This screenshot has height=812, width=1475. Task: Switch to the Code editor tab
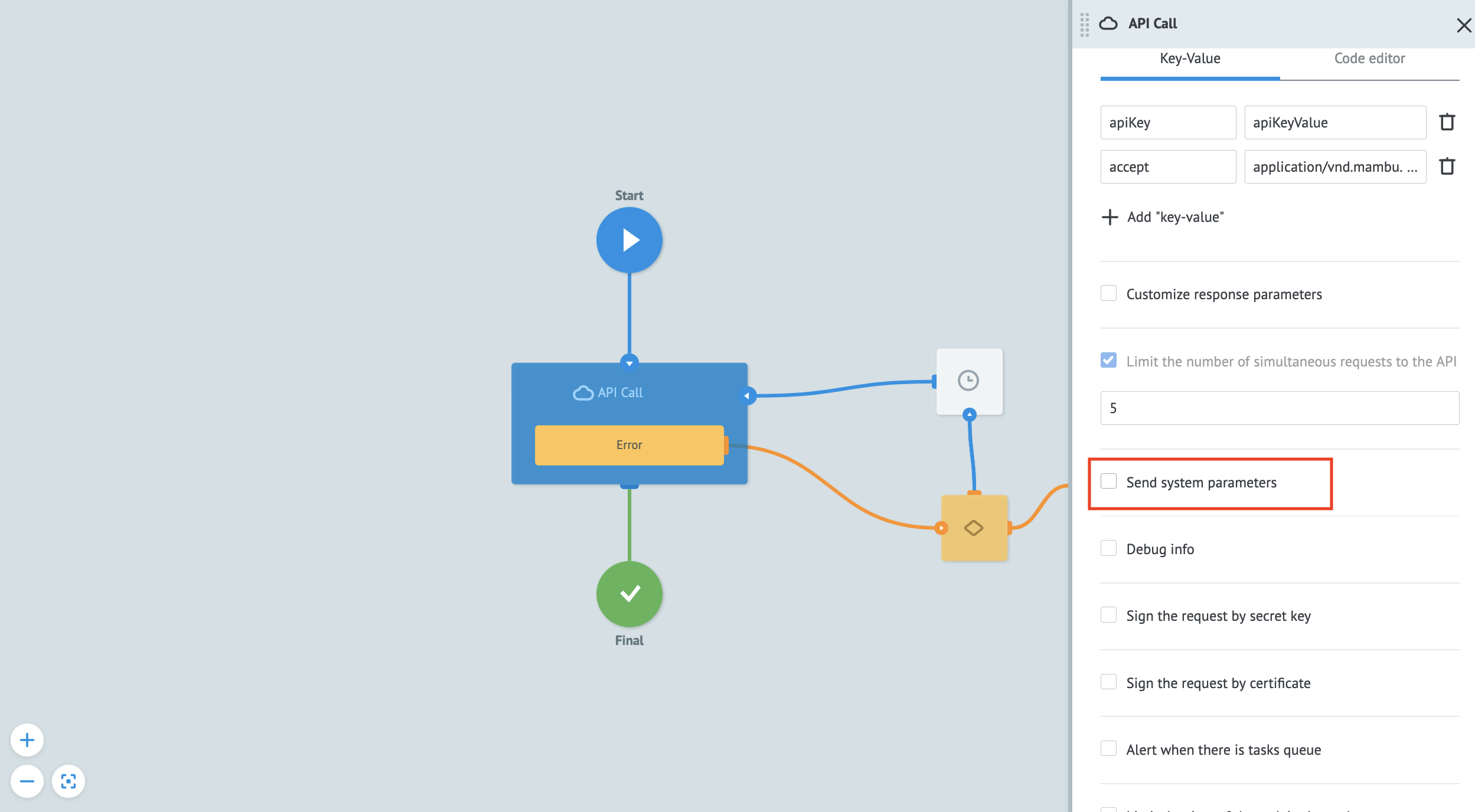coord(1369,58)
